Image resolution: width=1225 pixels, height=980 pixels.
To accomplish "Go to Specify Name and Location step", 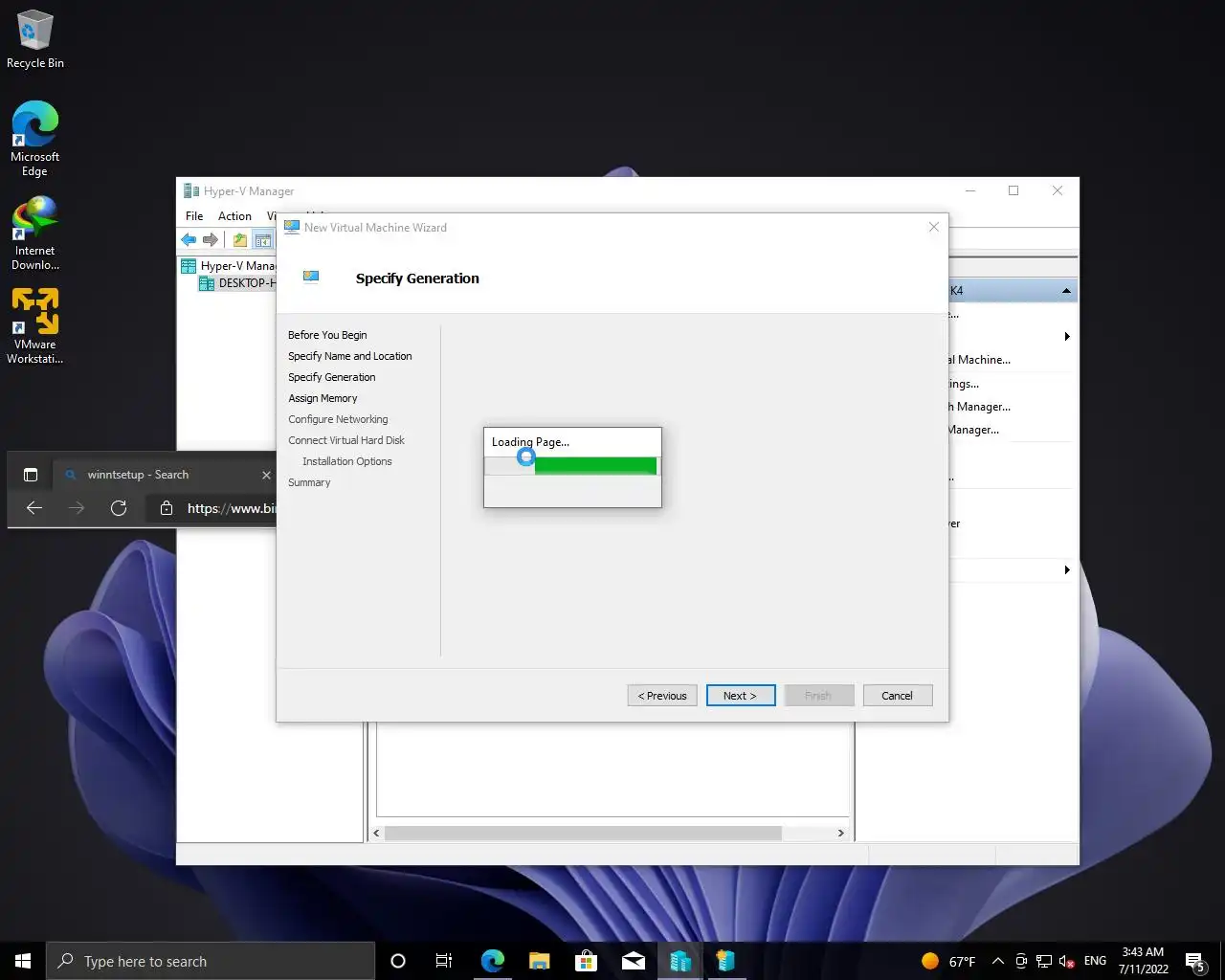I will [x=350, y=356].
